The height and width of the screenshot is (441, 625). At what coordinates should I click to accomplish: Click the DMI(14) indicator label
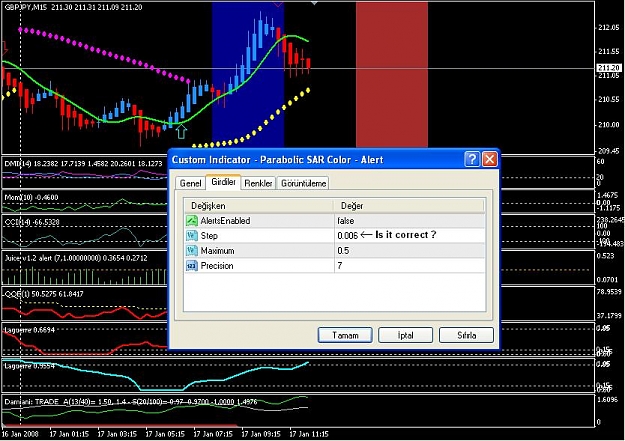pyautogui.click(x=83, y=163)
